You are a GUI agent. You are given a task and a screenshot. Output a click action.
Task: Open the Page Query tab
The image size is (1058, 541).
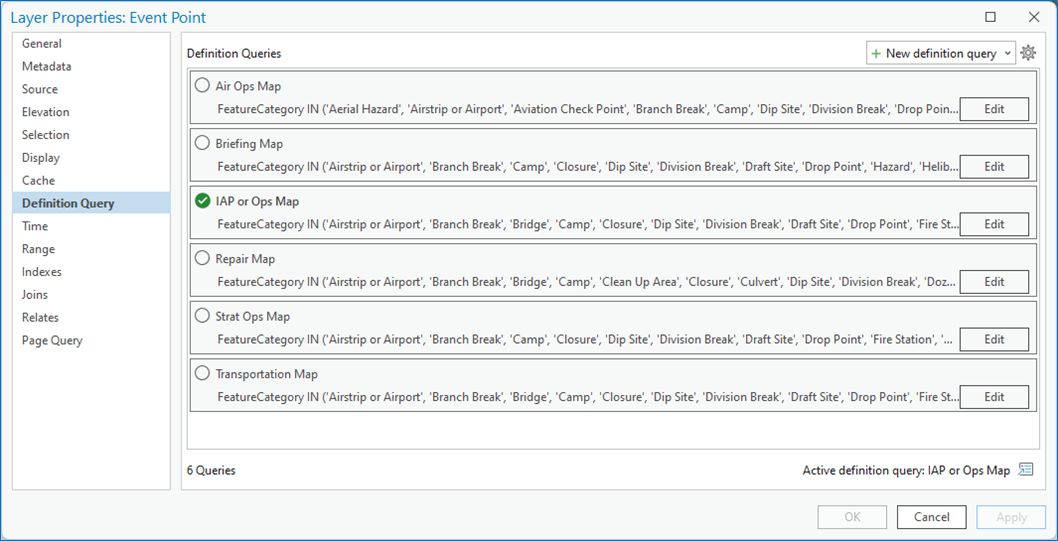tap(52, 340)
